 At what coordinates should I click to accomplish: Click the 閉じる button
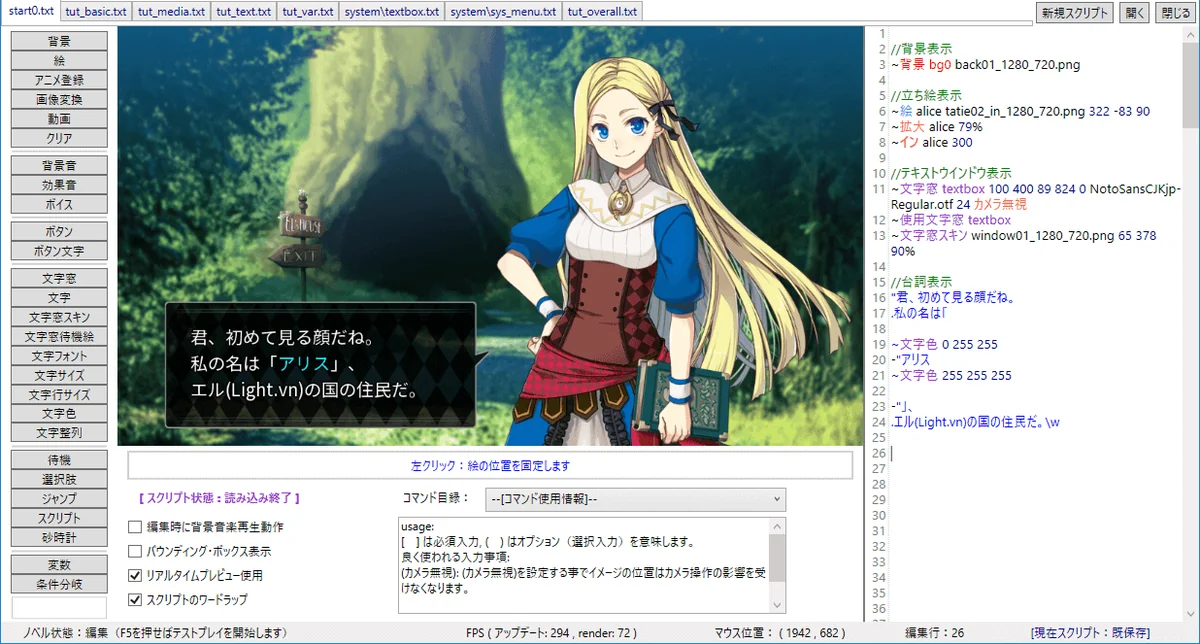coord(1174,13)
